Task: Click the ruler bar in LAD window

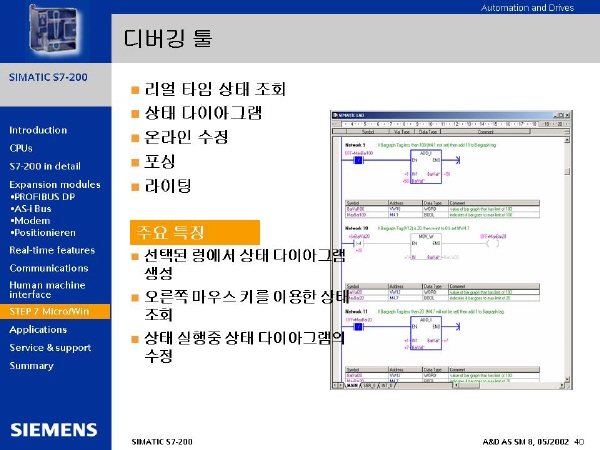Action: click(x=452, y=124)
